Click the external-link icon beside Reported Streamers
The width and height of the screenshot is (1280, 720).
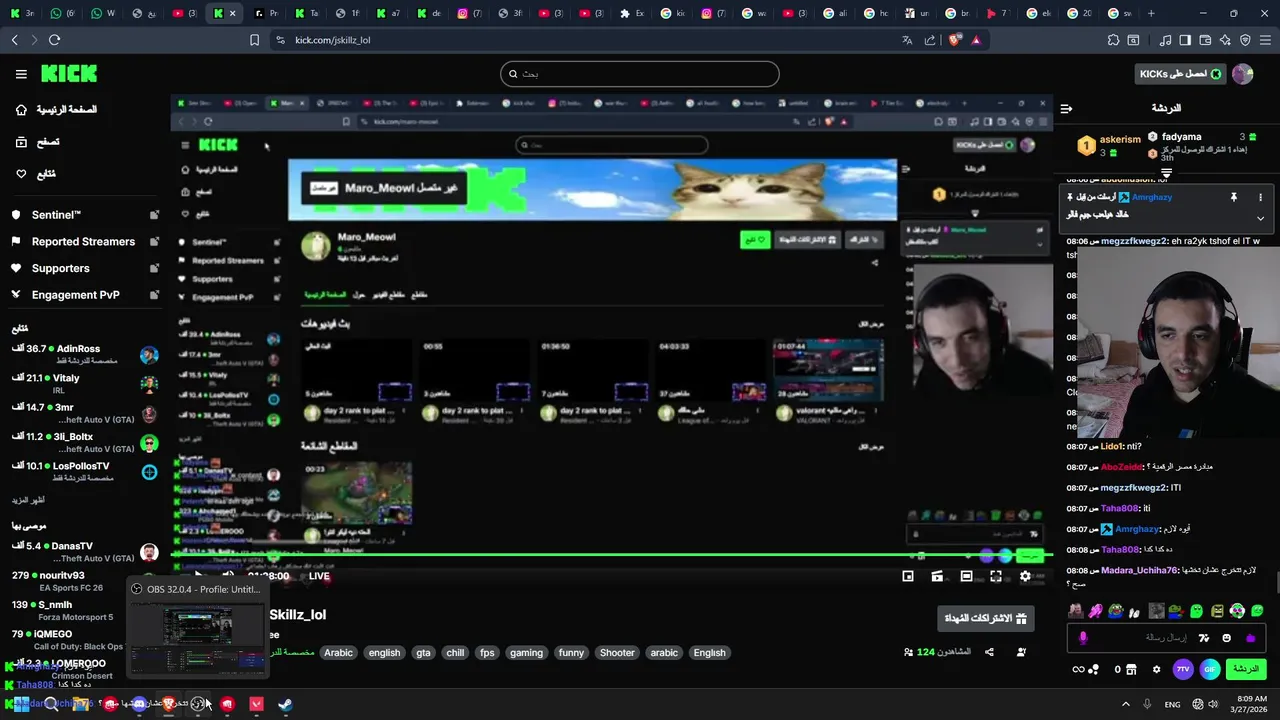pos(154,242)
